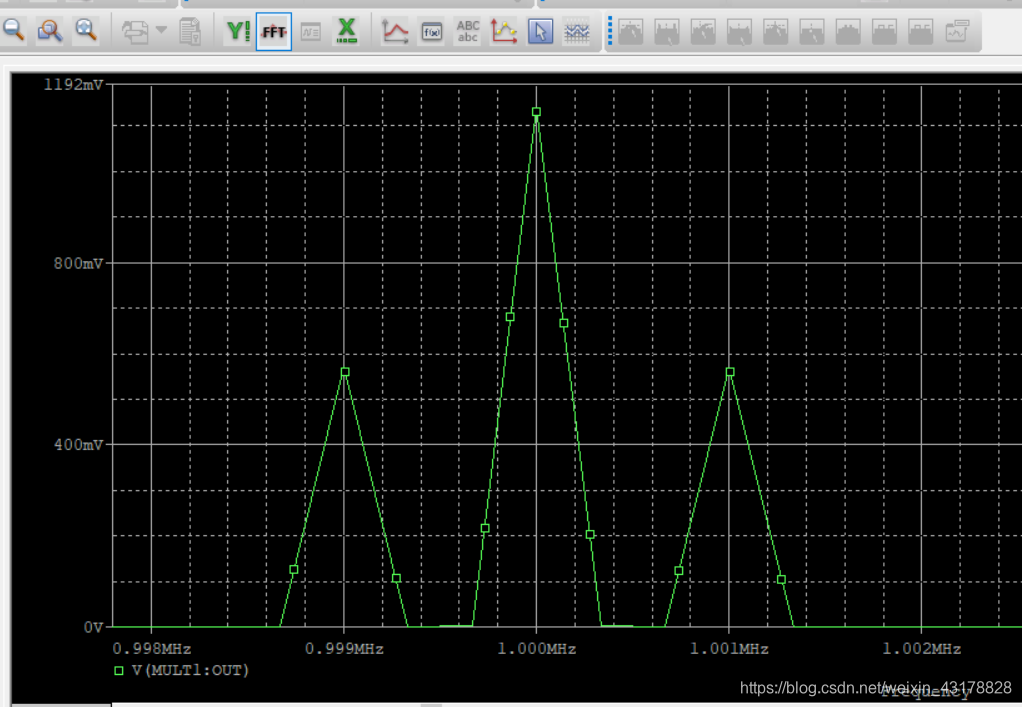Click the Mark Label icon at toolbar end
Screen dimensions: 1022x707
tap(957, 31)
